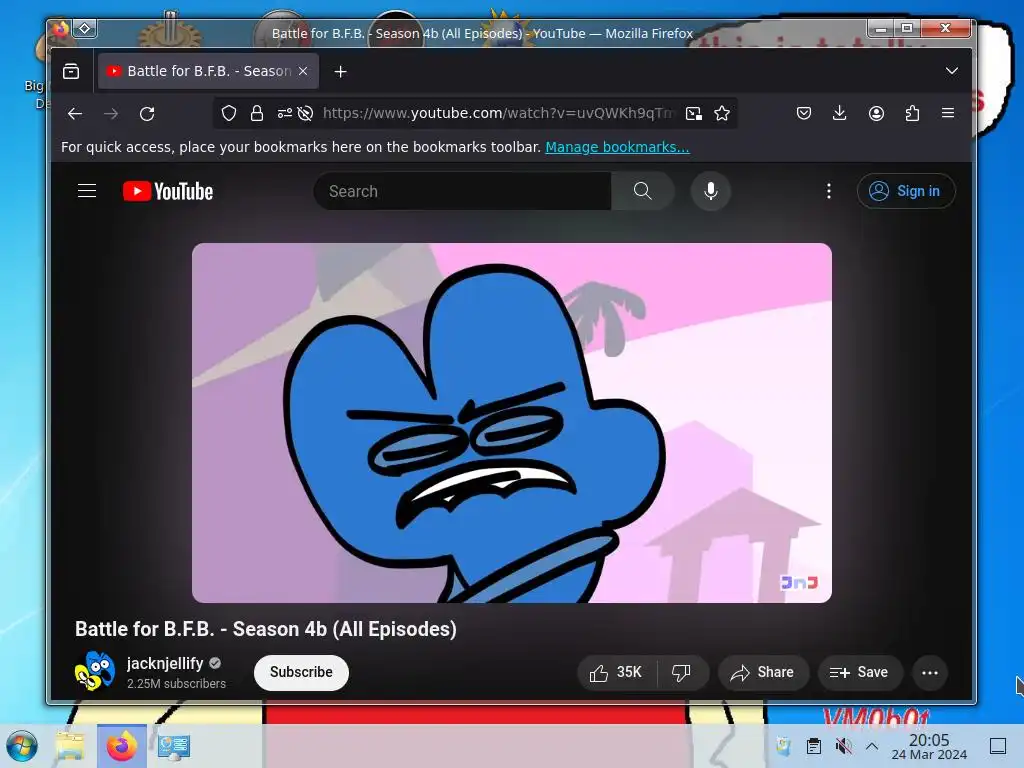Image resolution: width=1024 pixels, height=768 pixels.
Task: Click the Sign in button
Action: click(906, 191)
